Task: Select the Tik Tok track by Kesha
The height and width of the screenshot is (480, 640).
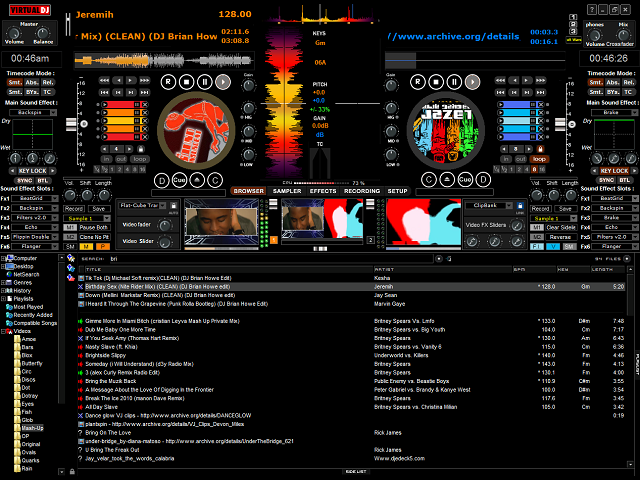Action: 351,278
